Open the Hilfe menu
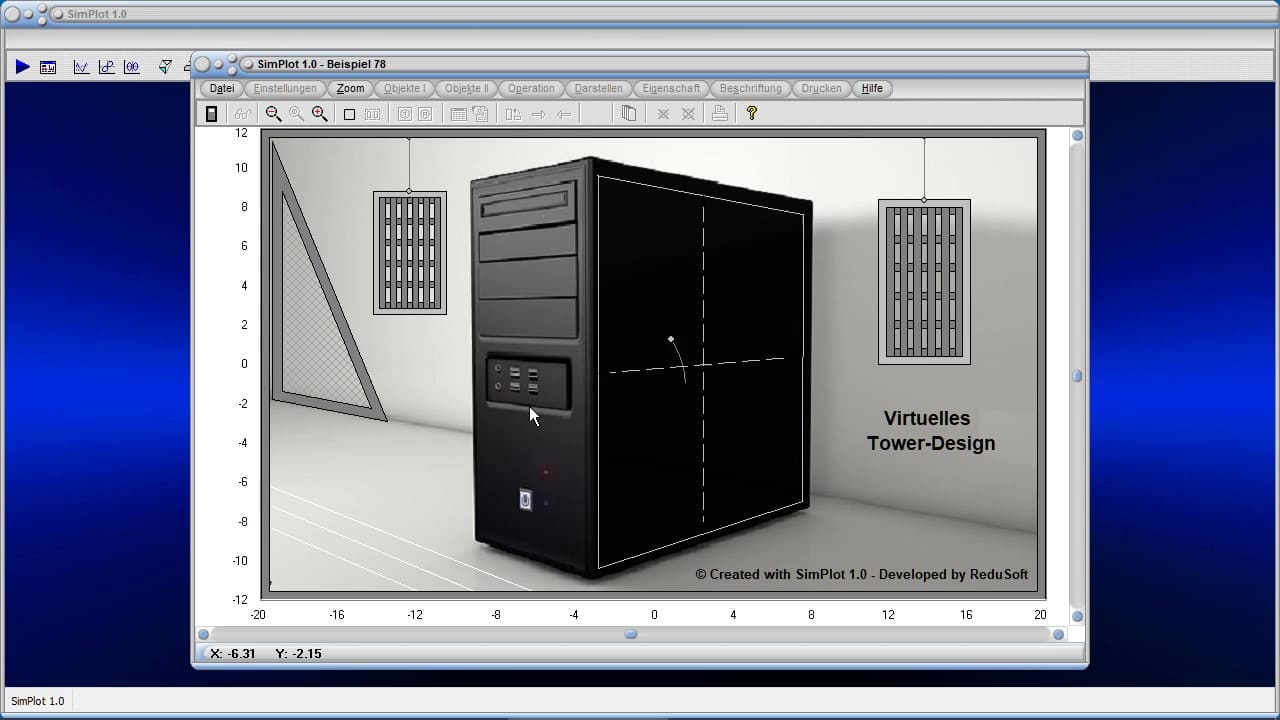The height and width of the screenshot is (720, 1280). pyautogui.click(x=872, y=88)
